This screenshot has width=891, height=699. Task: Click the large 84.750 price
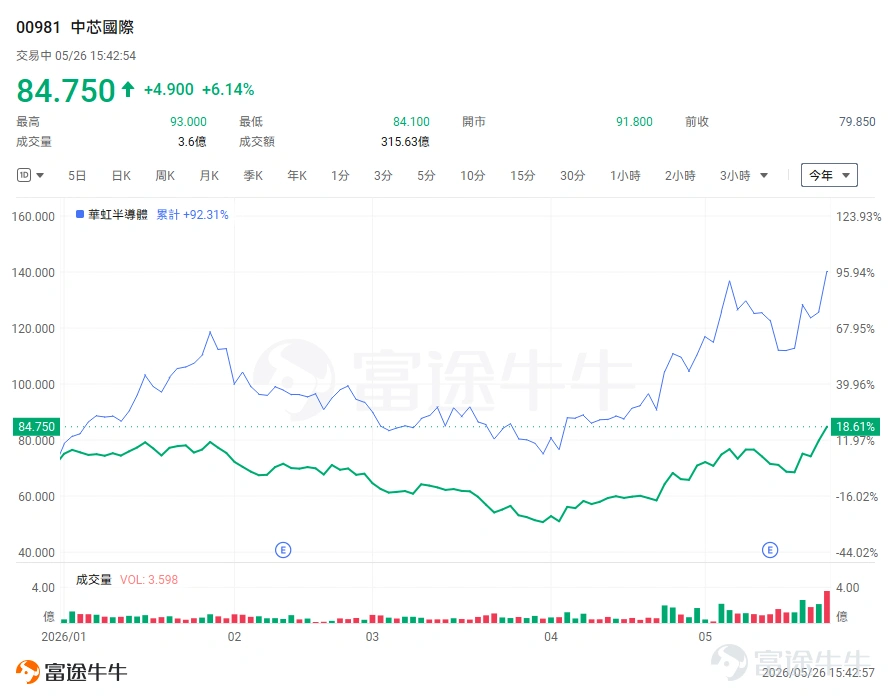pos(66,90)
